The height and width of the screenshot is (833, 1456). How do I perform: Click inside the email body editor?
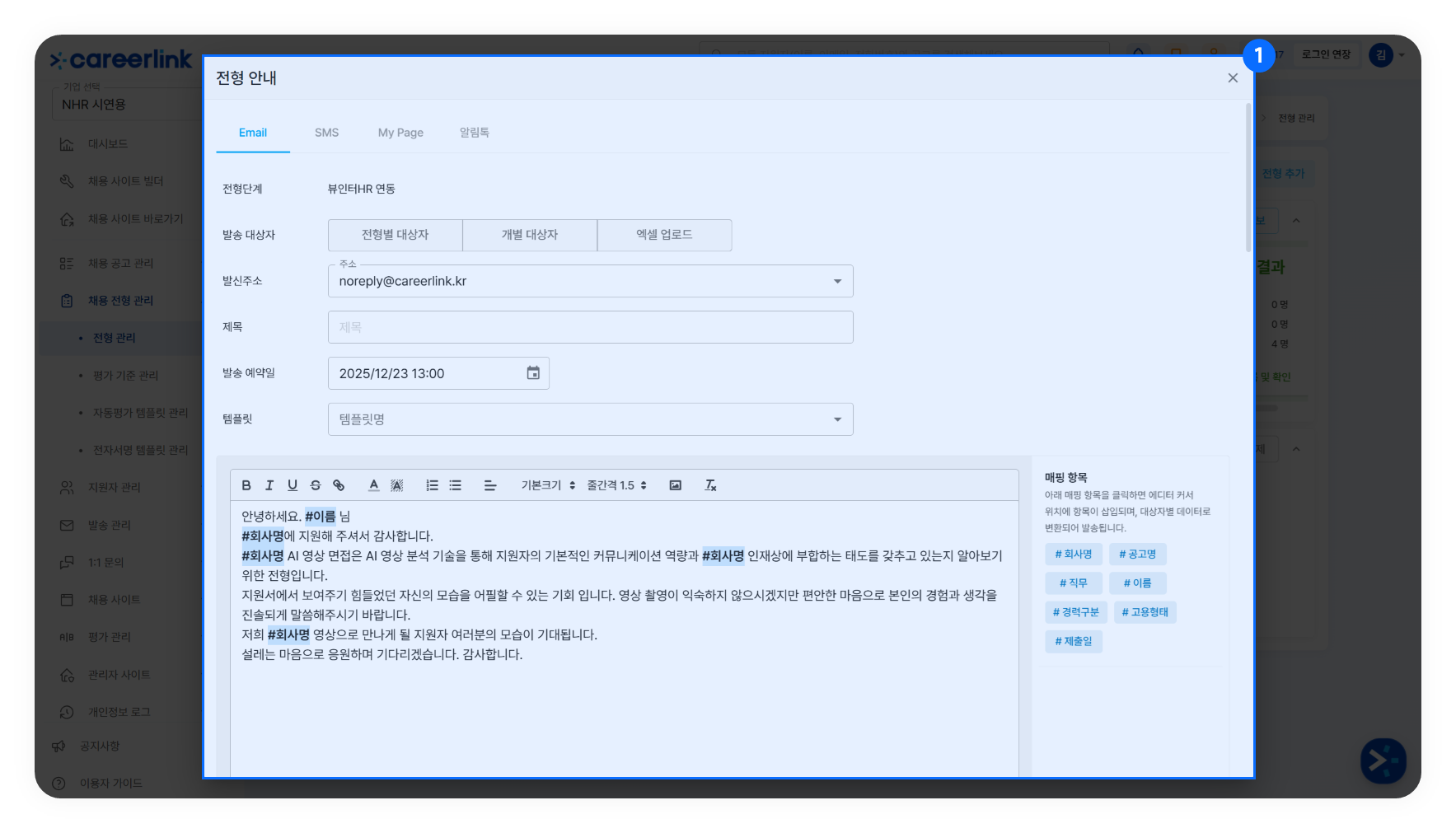click(625, 639)
